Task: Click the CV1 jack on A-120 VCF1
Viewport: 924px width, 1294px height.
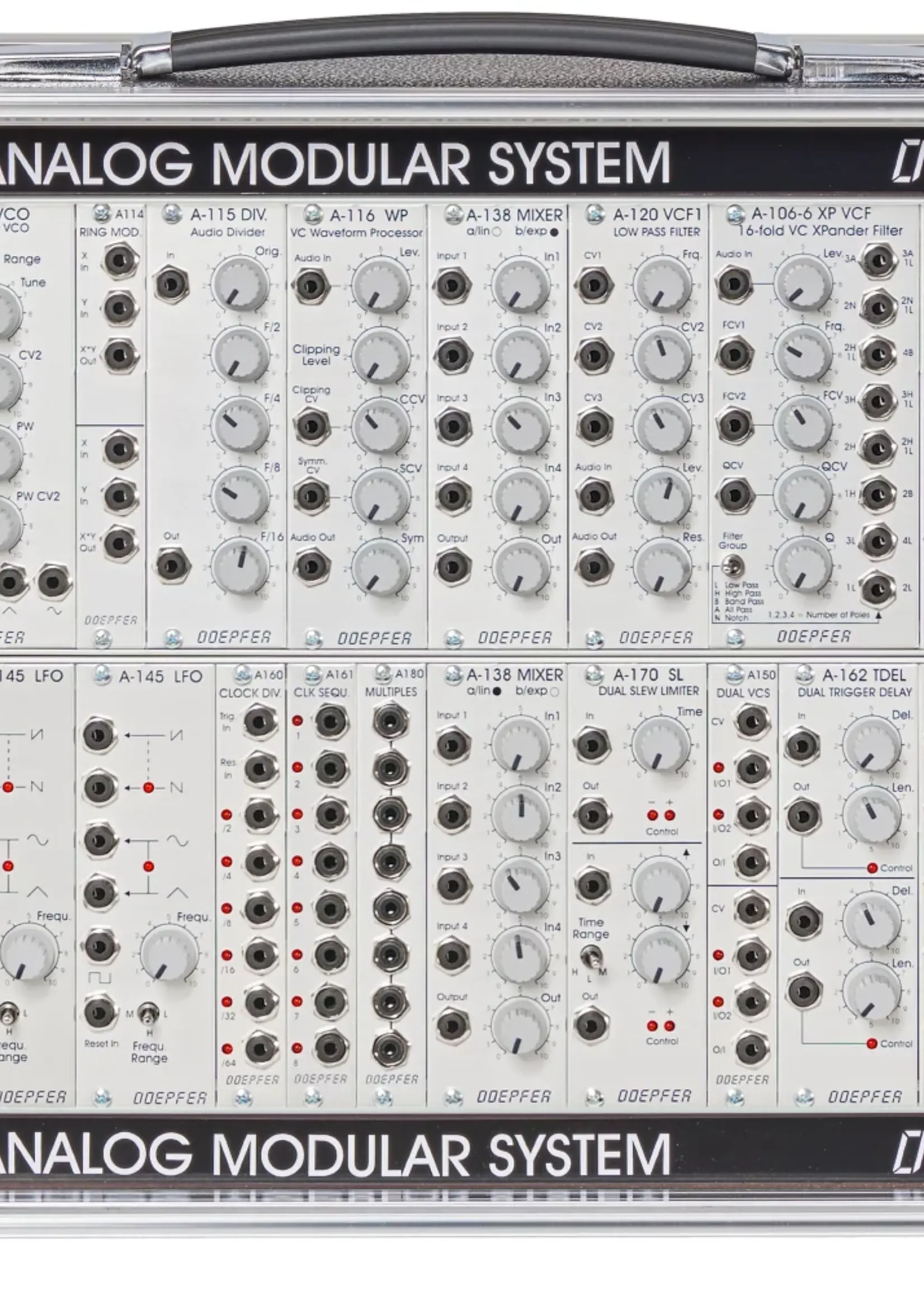Action: coord(593,285)
